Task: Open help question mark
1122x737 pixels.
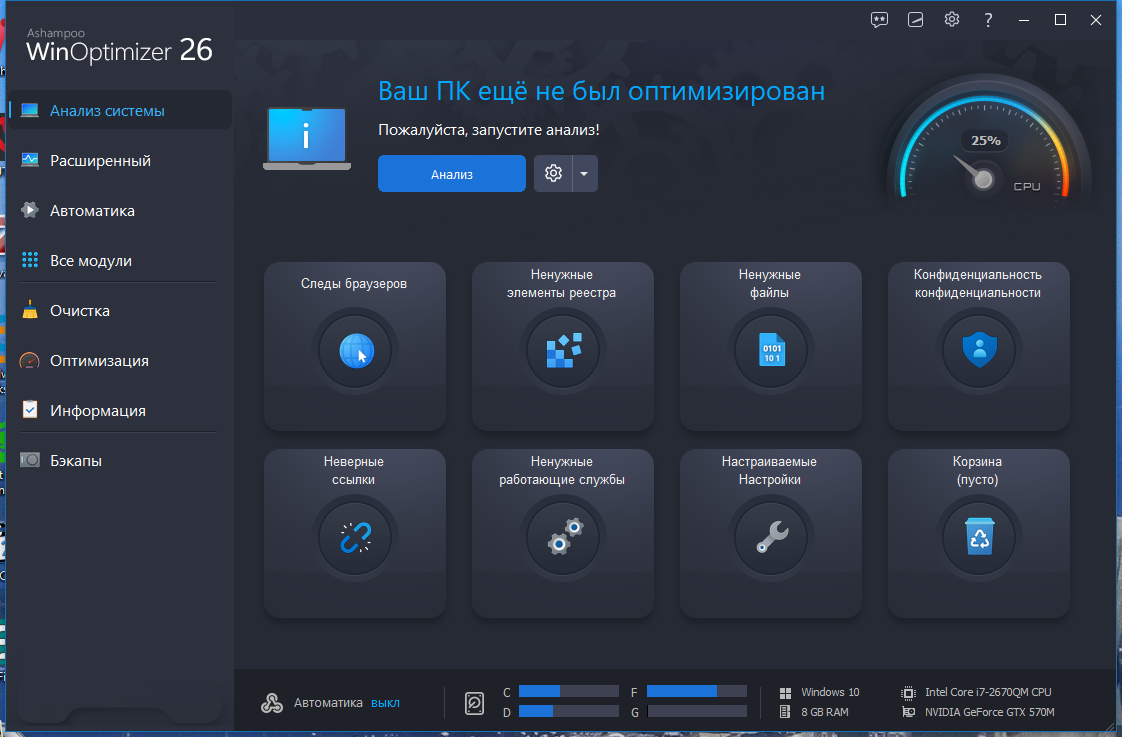Action: (x=988, y=20)
